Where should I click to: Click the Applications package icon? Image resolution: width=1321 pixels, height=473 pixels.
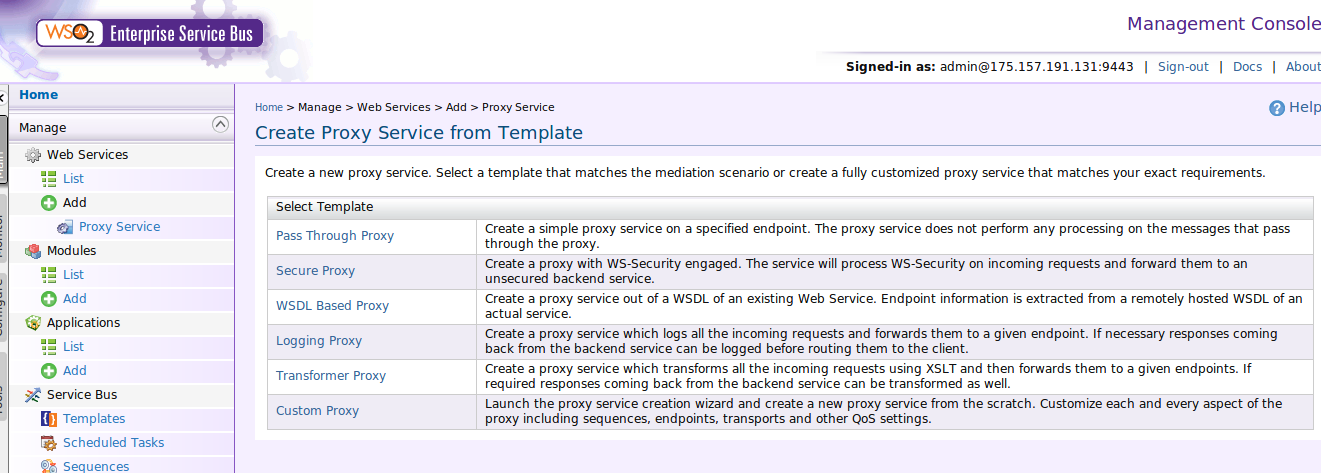pyautogui.click(x=33, y=323)
